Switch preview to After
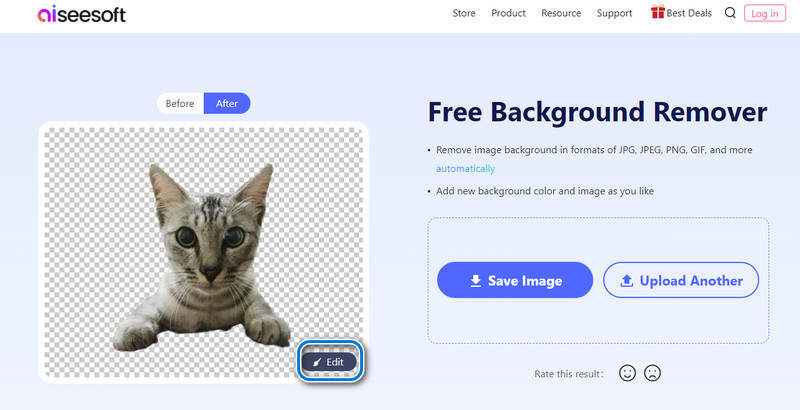This screenshot has width=800, height=410. click(x=227, y=103)
